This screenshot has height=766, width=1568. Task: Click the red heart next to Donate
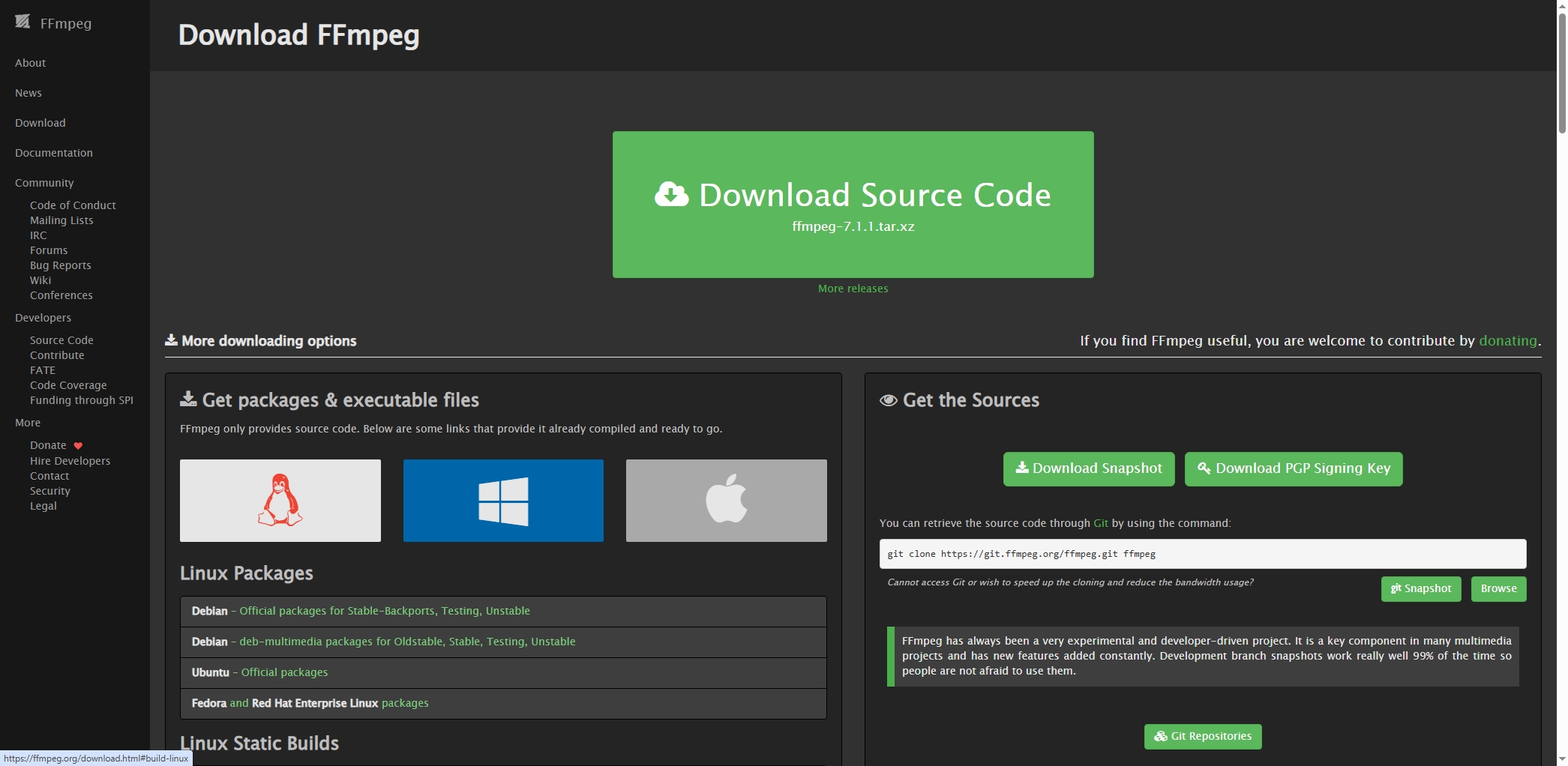(78, 445)
